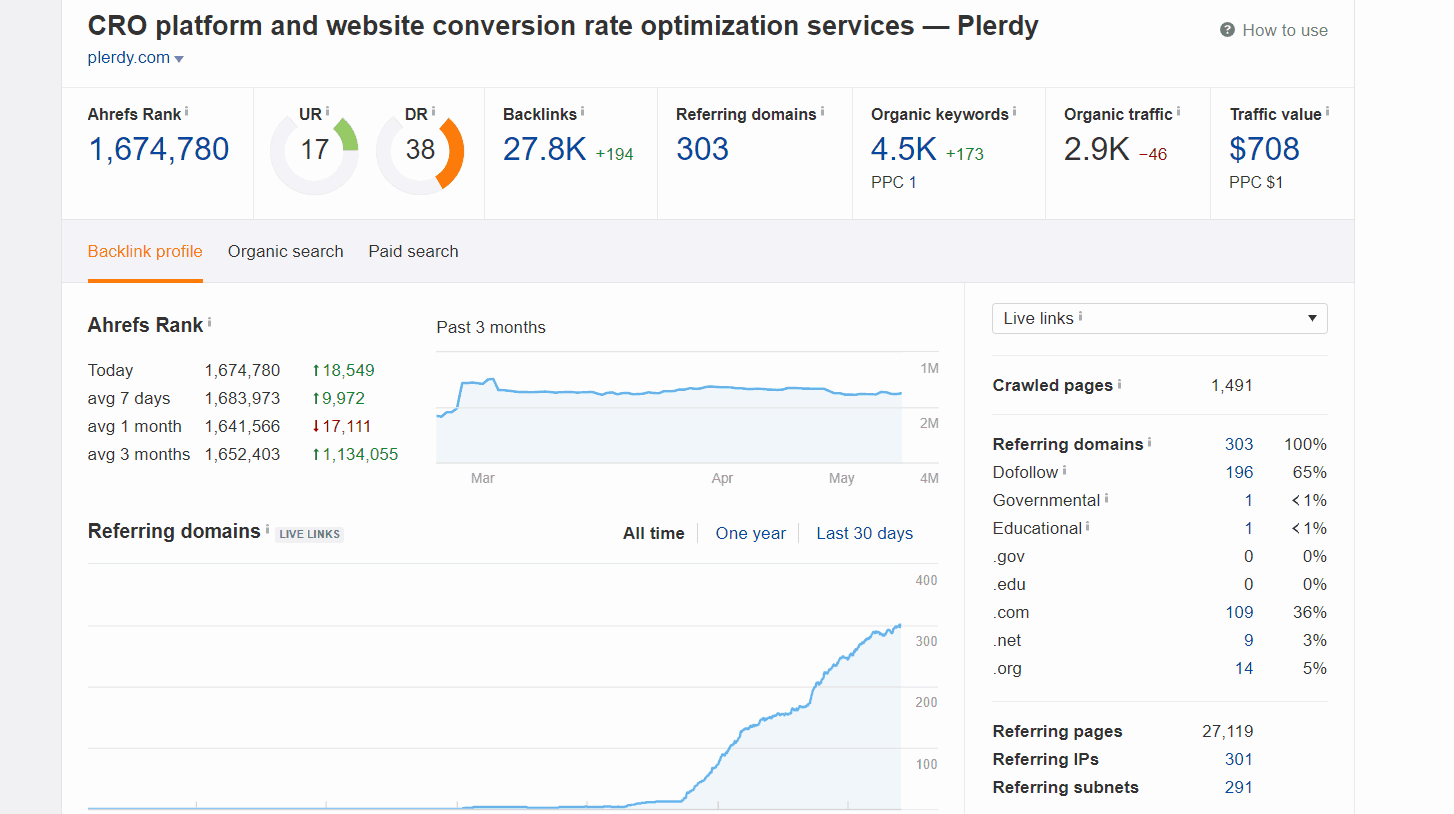This screenshot has height=814, width=1454.
Task: Click the How to use link
Action: [1285, 30]
